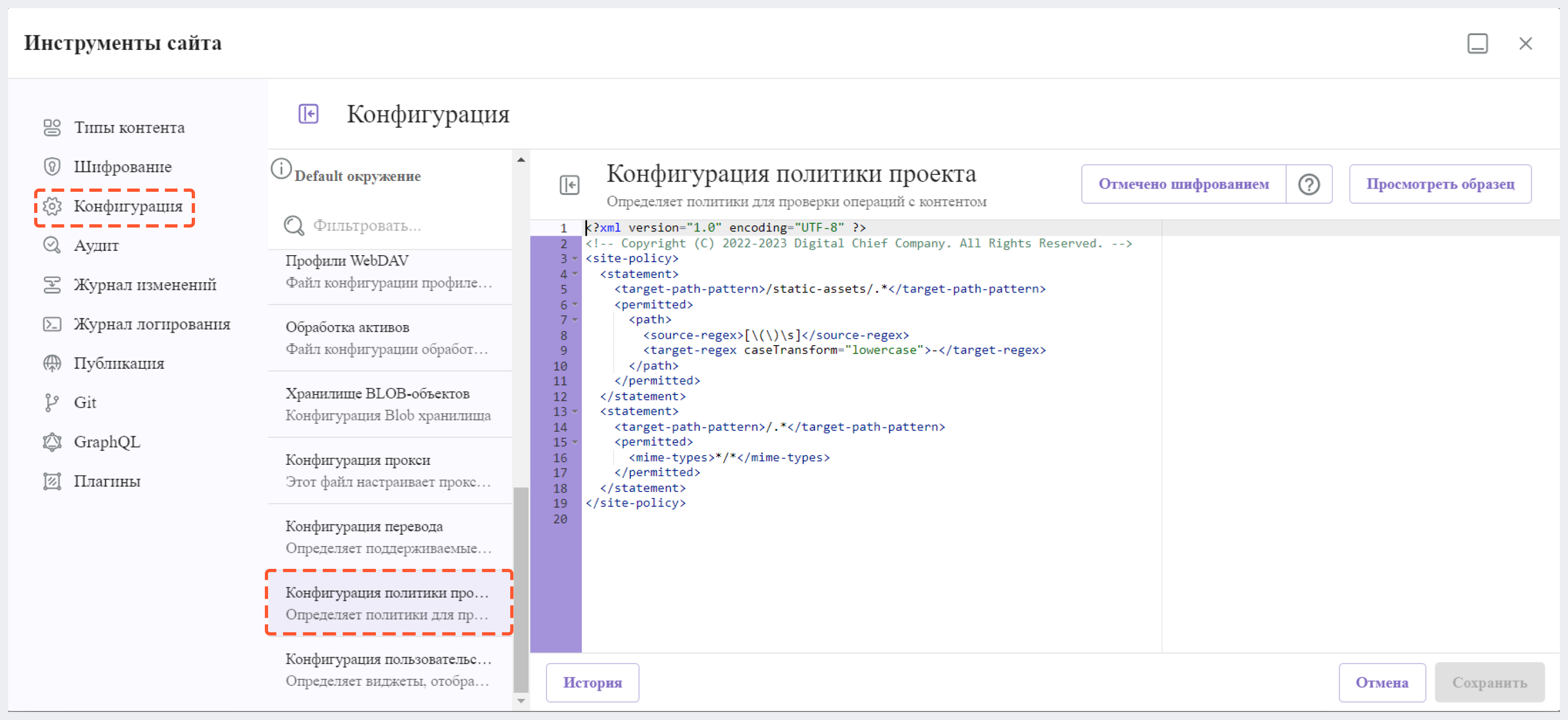
Task: Click the info icon near Default окружение
Action: pyautogui.click(x=281, y=168)
